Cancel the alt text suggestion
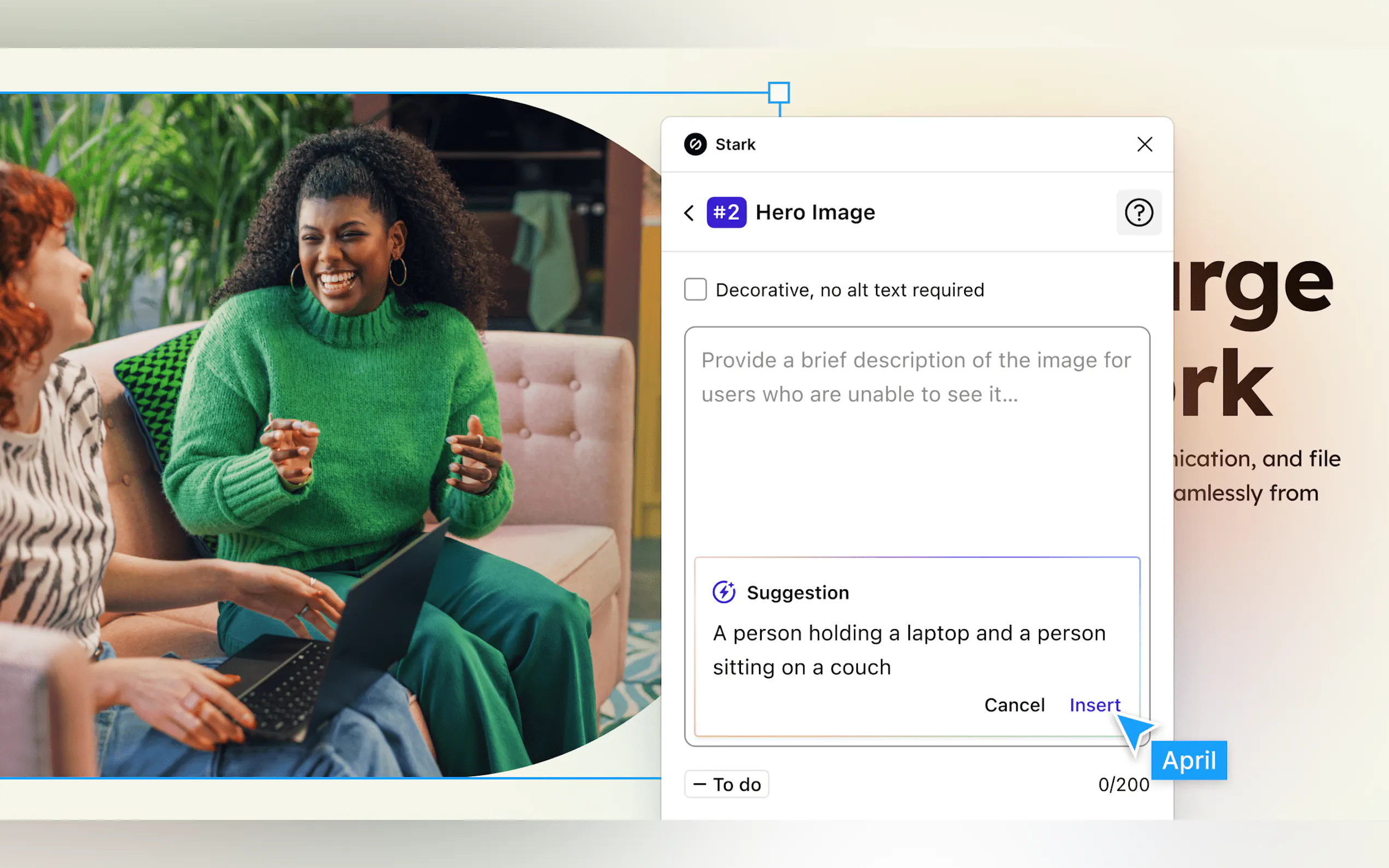Viewport: 1389px width, 868px height. [x=1014, y=705]
